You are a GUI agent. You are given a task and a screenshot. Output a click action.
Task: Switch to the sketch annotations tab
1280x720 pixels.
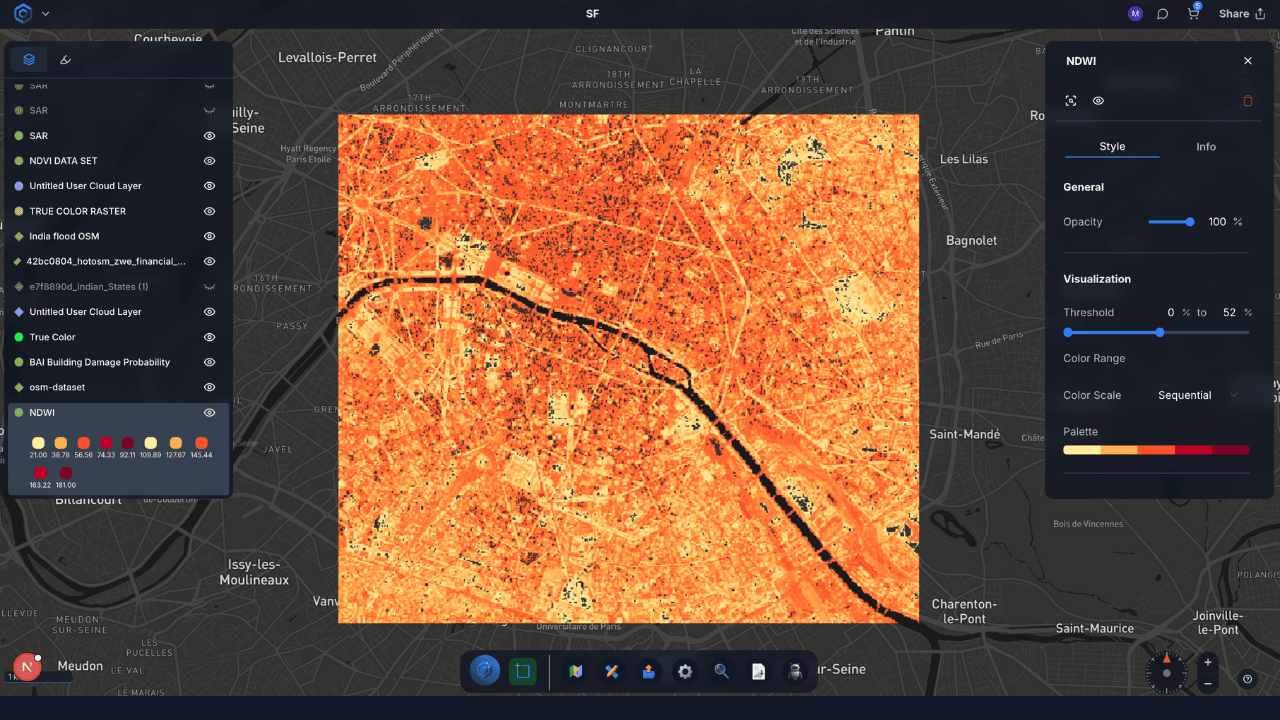point(66,60)
